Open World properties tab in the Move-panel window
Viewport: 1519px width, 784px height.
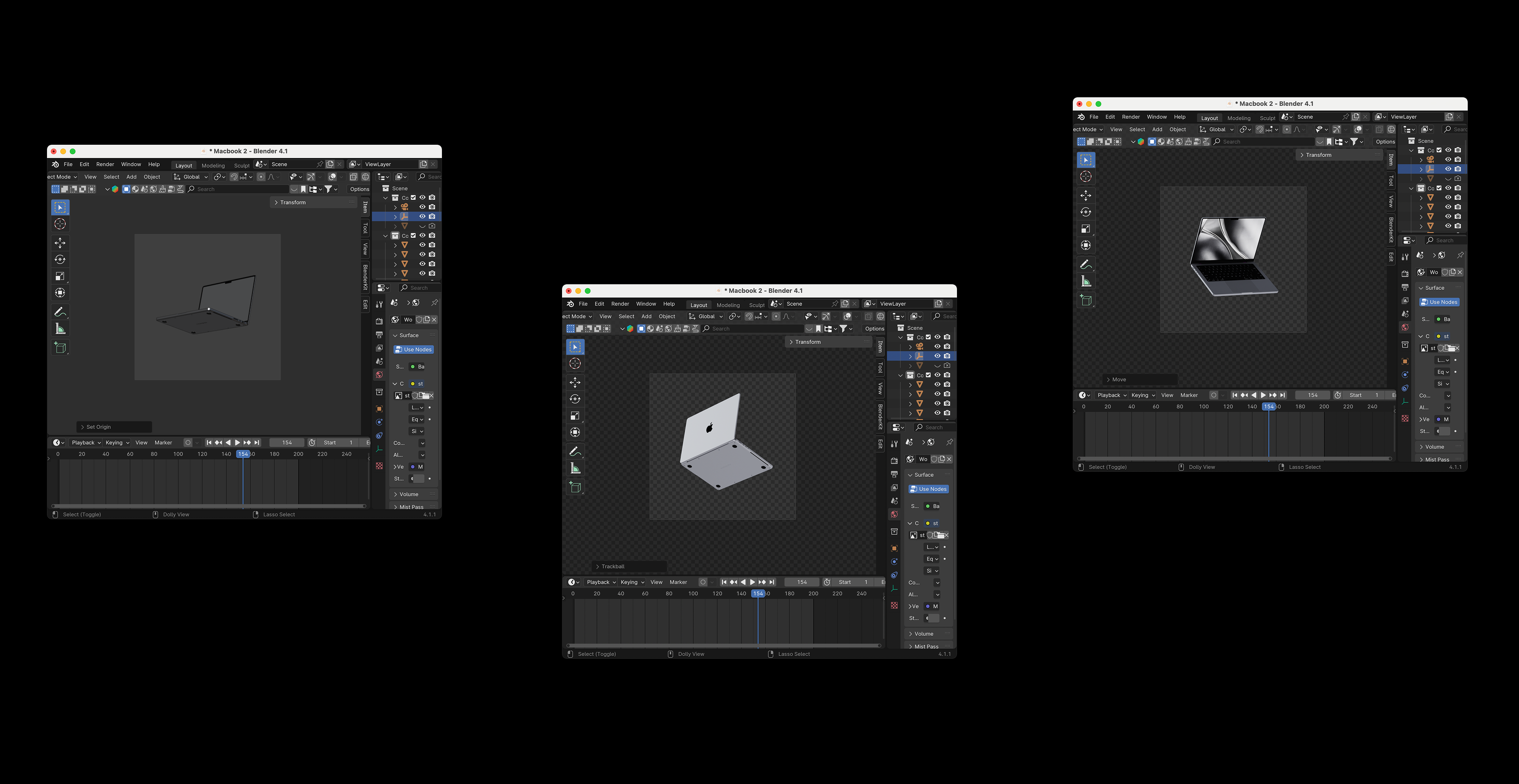tap(1405, 328)
